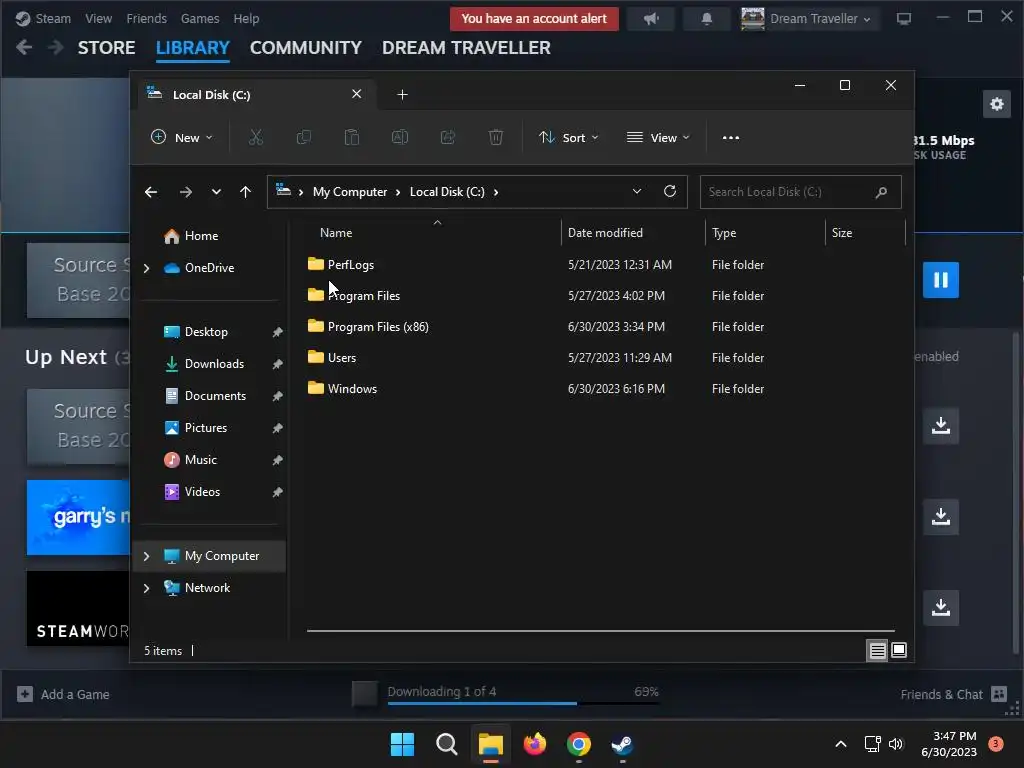Open the volume speaker tray icon
Image resolution: width=1024 pixels, height=768 pixels.
896,744
